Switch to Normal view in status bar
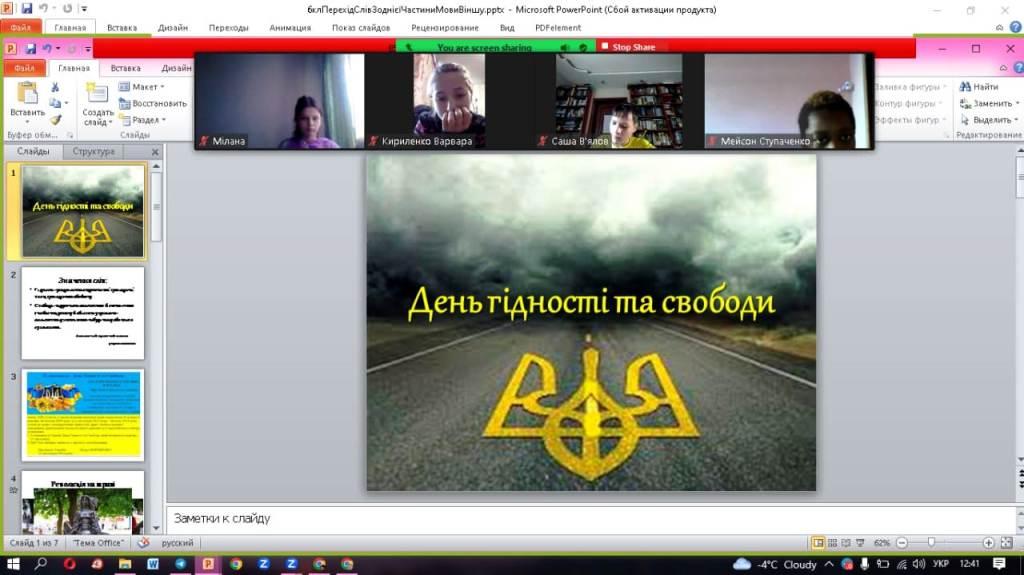1024x575 pixels. [x=818, y=543]
